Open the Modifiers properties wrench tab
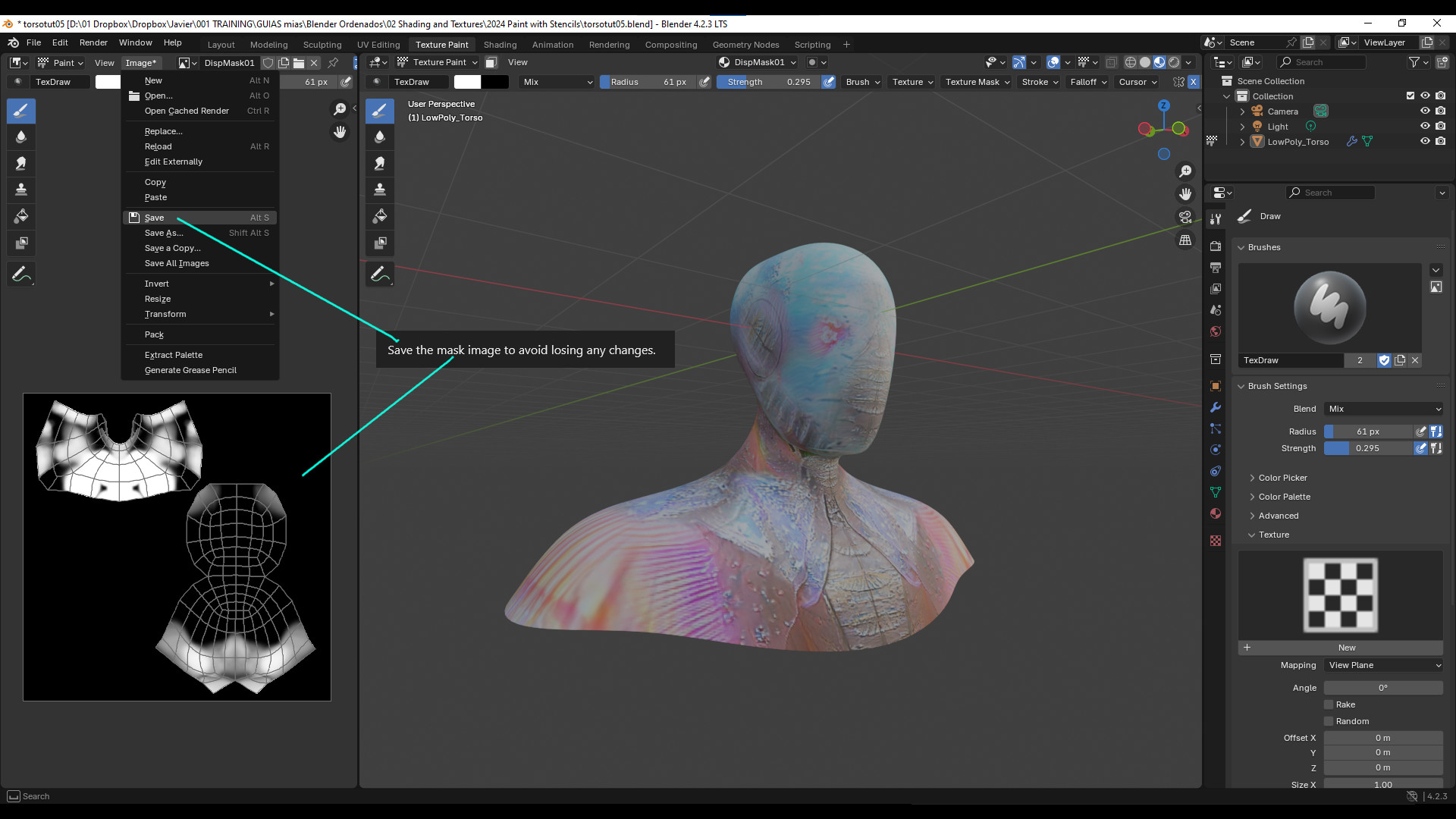Screen dimensions: 1456x819 [1216, 407]
